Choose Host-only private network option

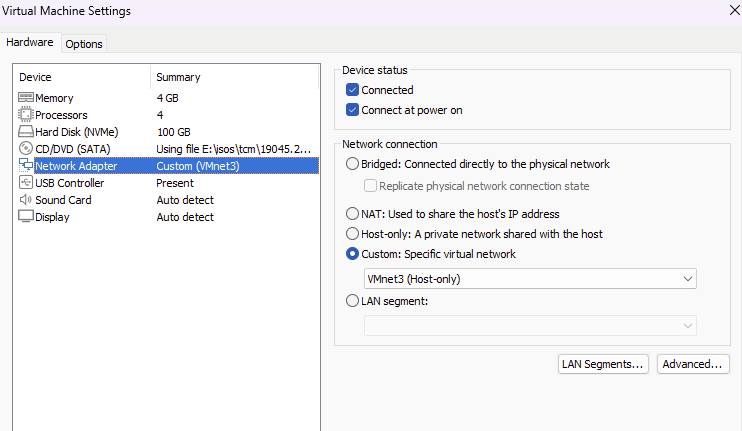pos(352,234)
